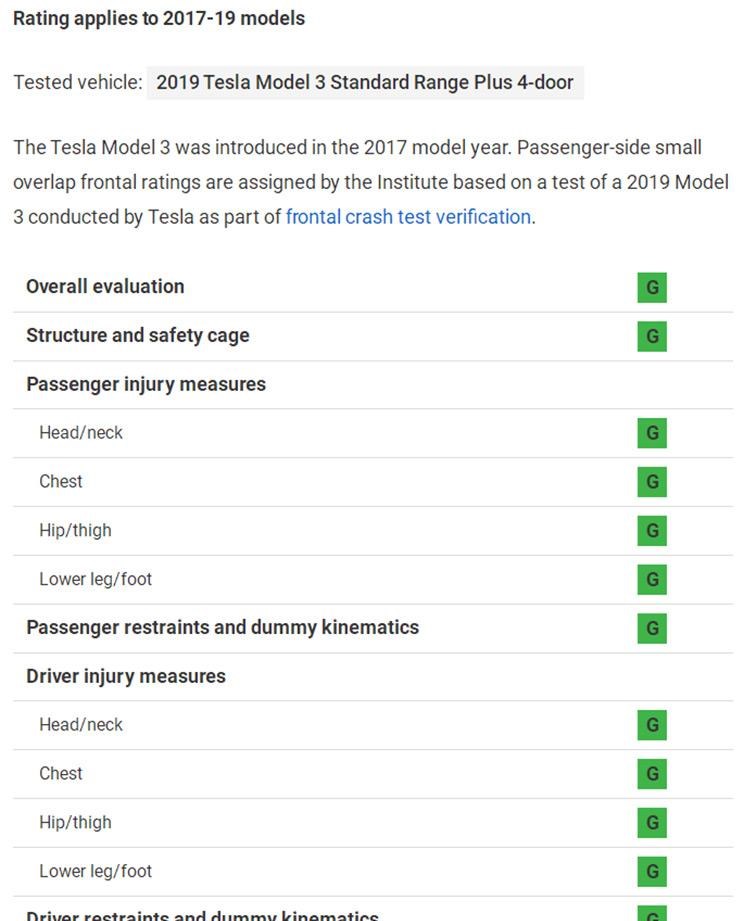
Task: Click the passenger Chest G rating badge
Action: pyautogui.click(x=652, y=482)
